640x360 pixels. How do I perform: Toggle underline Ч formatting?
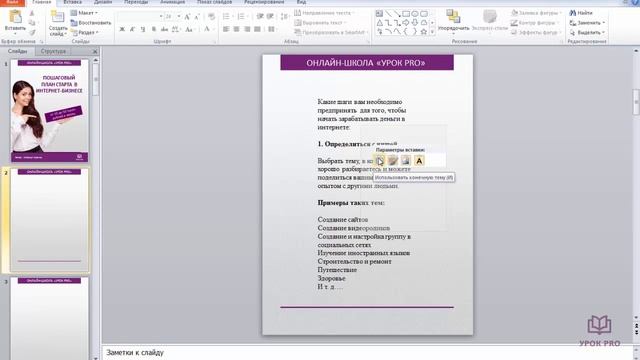pos(143,29)
